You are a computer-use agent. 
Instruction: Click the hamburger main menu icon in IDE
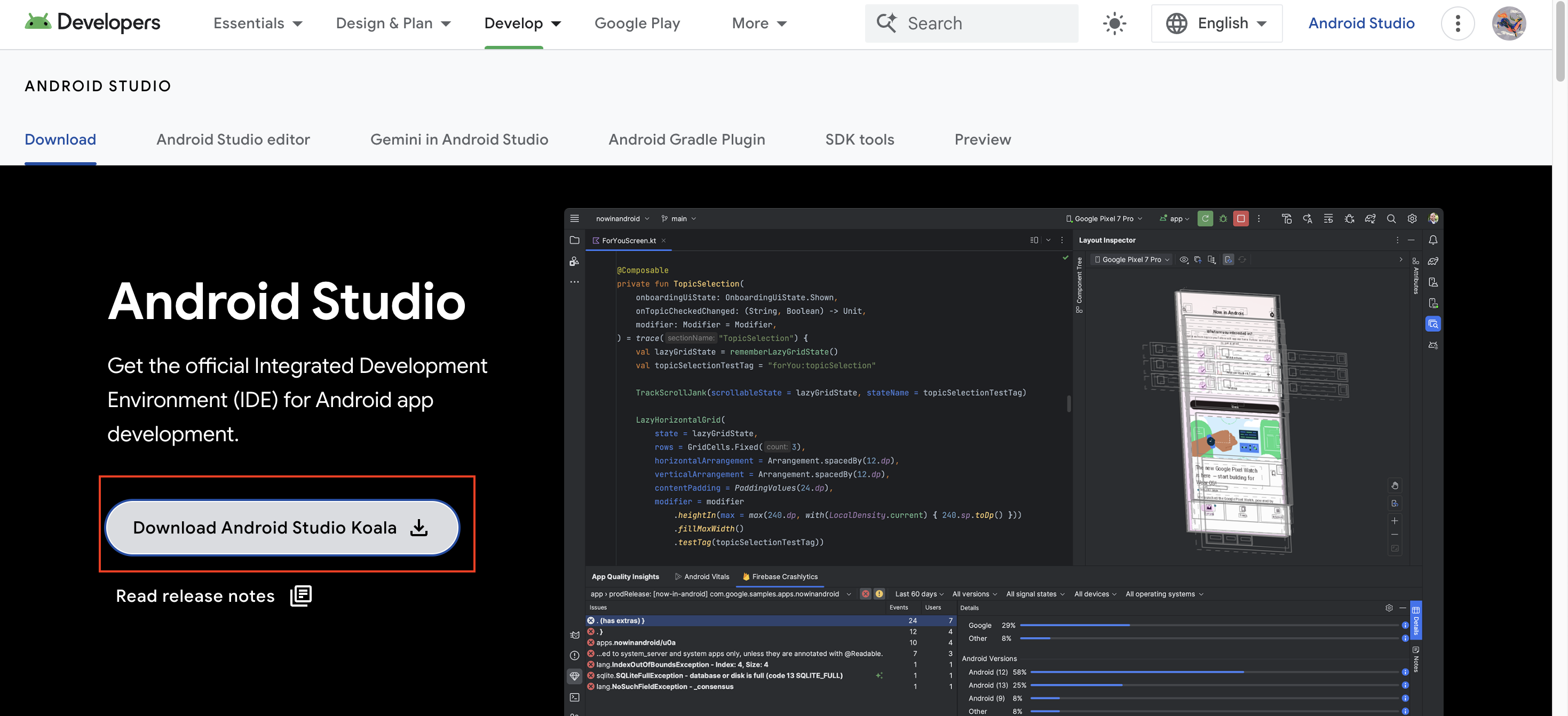coord(574,218)
